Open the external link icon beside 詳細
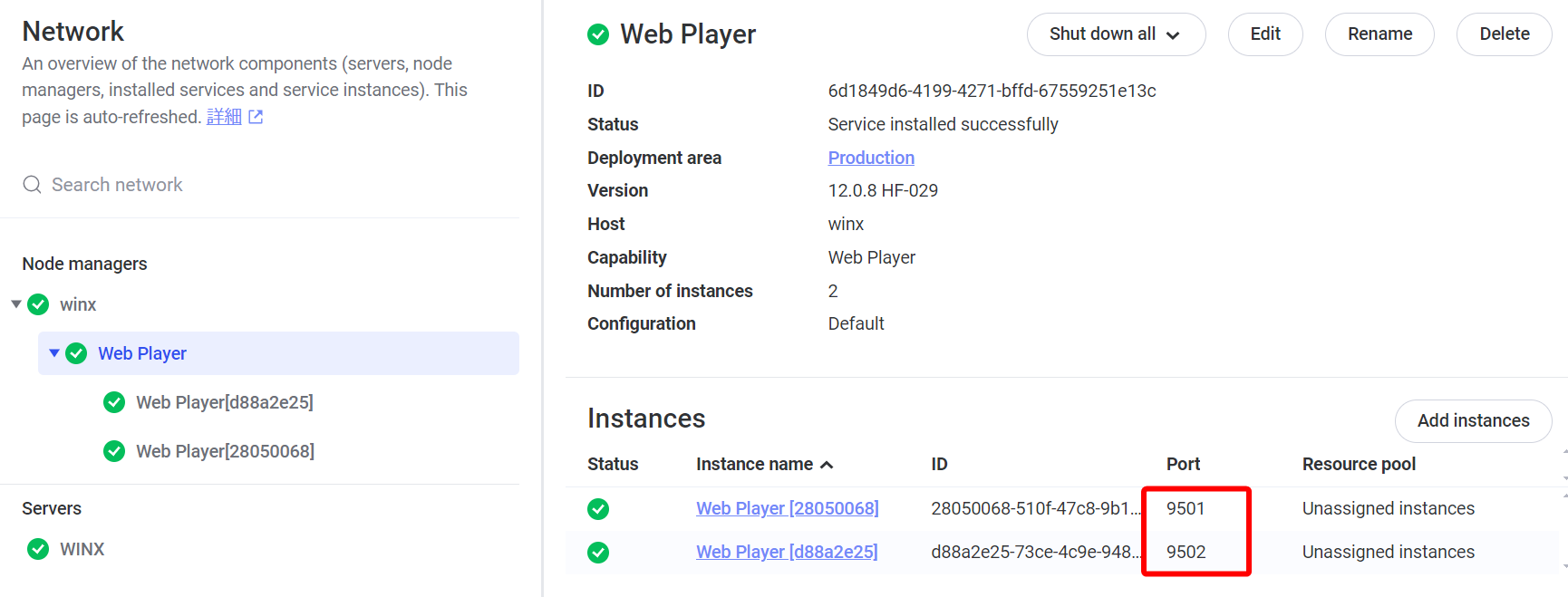This screenshot has height=597, width=1568. click(256, 117)
